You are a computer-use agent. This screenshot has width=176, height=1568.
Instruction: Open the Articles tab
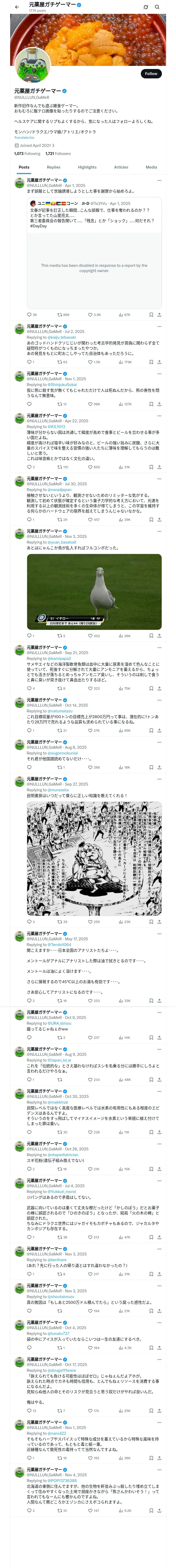pos(122,167)
